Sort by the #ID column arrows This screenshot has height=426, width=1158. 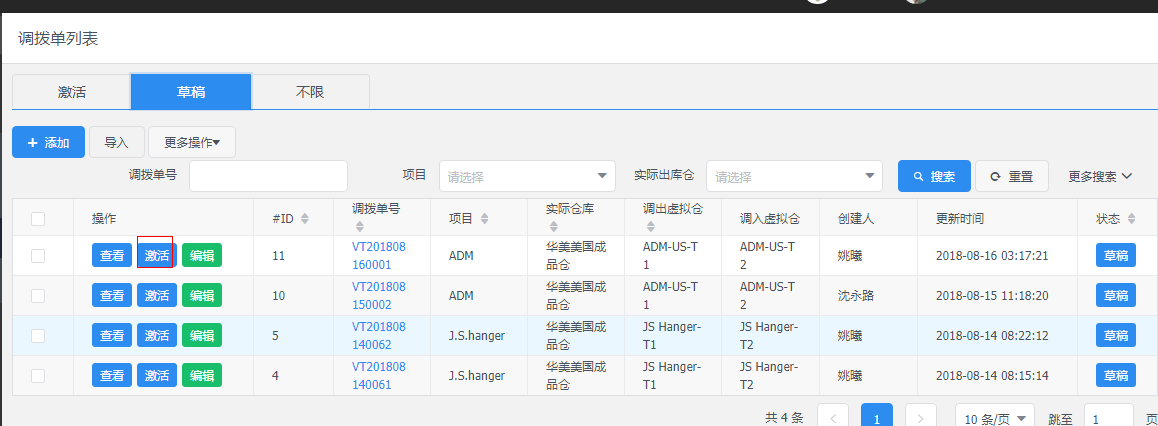tap(304, 219)
